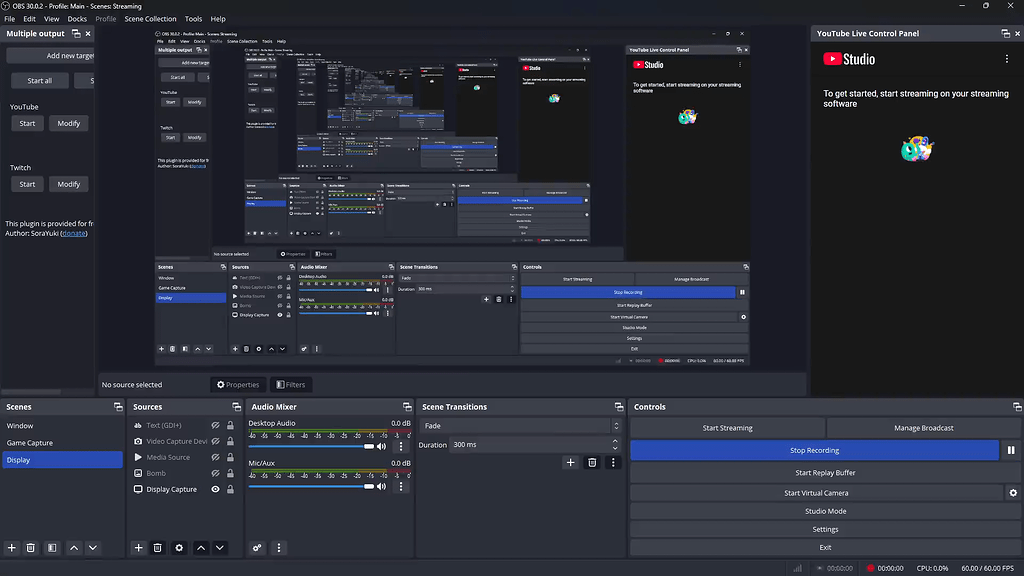Open the Fade transition dropdown
Image resolution: width=1024 pixels, height=576 pixels.
(520, 426)
